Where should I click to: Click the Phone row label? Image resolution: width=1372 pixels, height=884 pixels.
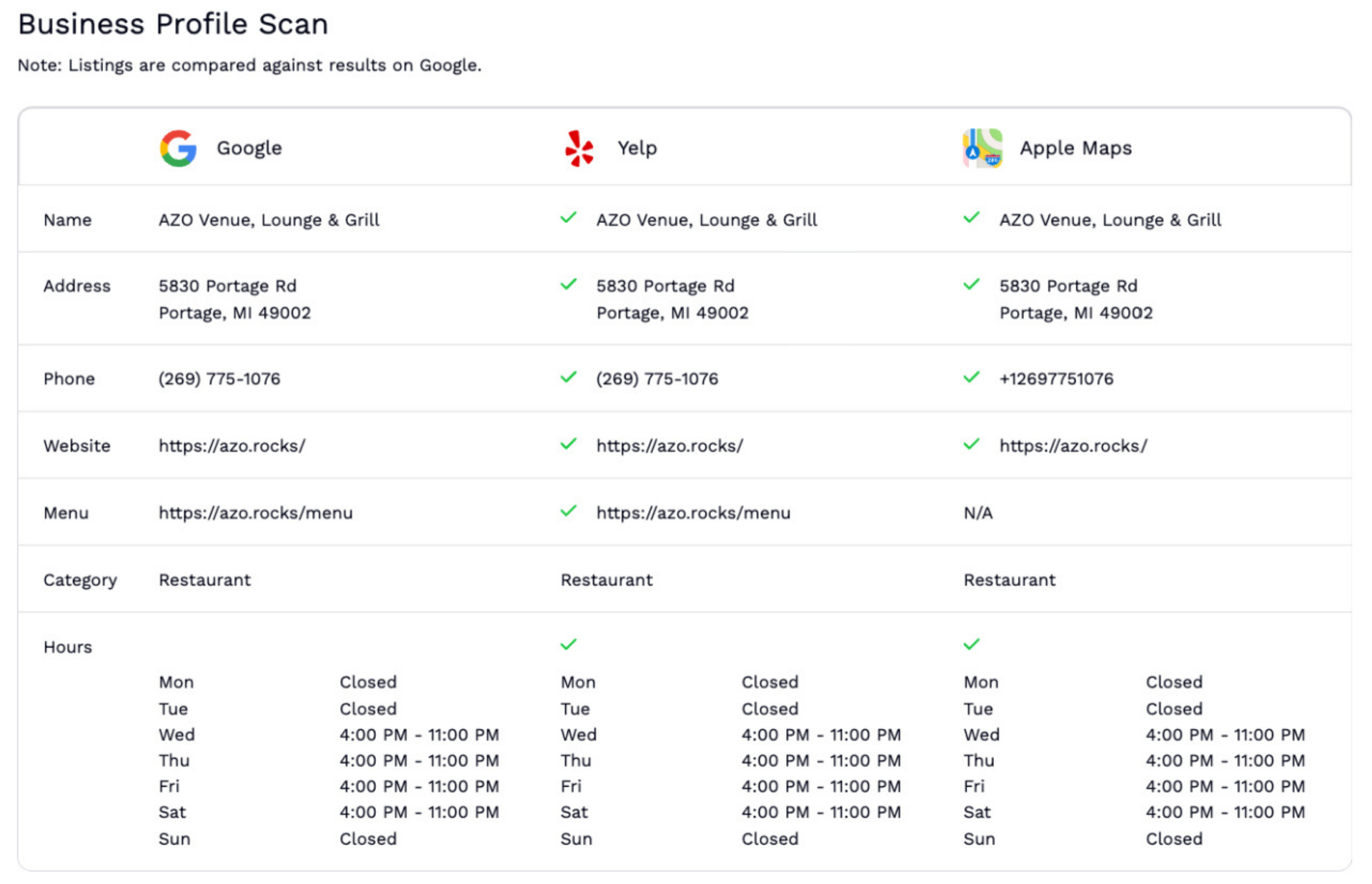point(69,379)
